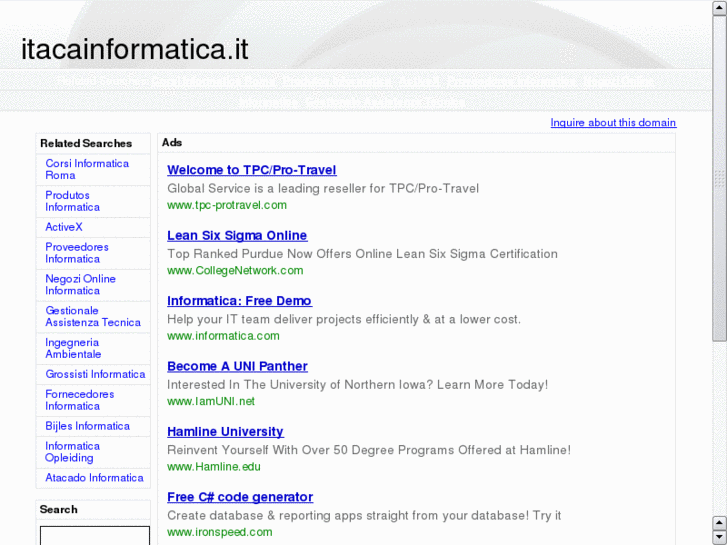Click the 'itacainformatica.it' page title
The image size is (727, 545).
134,49
